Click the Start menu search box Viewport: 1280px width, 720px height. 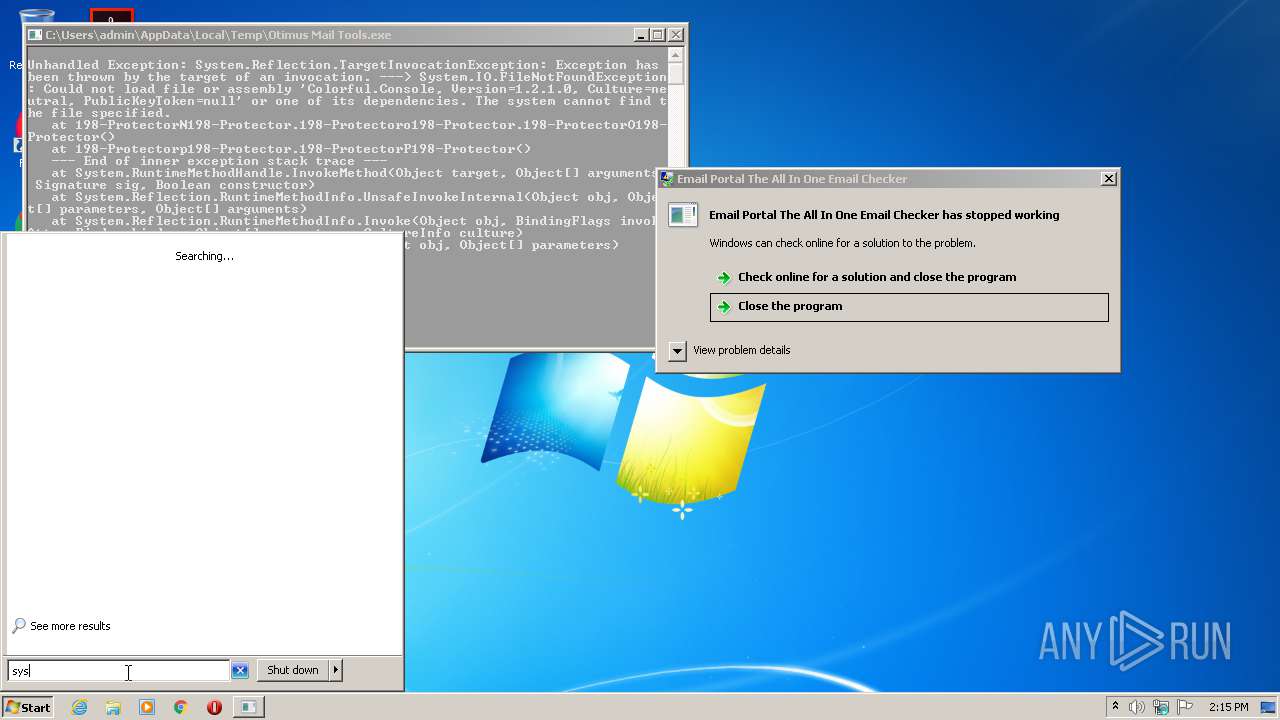(119, 671)
